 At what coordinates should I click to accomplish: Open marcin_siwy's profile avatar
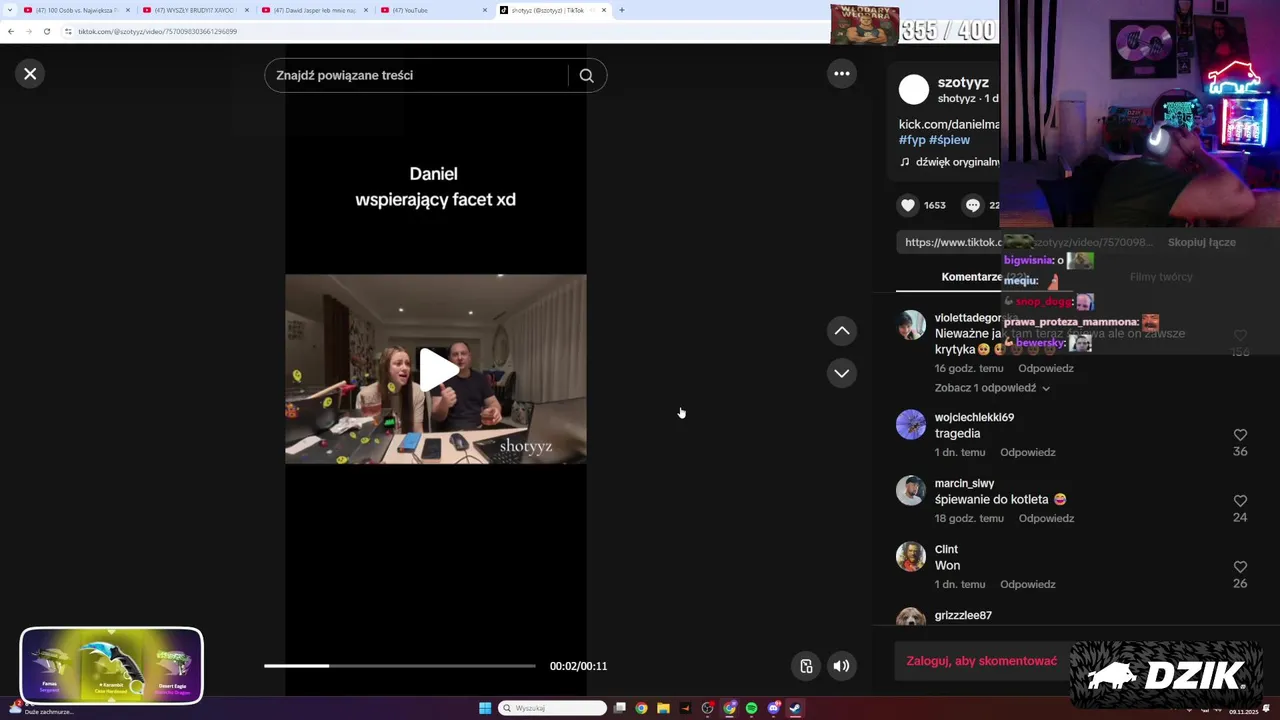911,491
